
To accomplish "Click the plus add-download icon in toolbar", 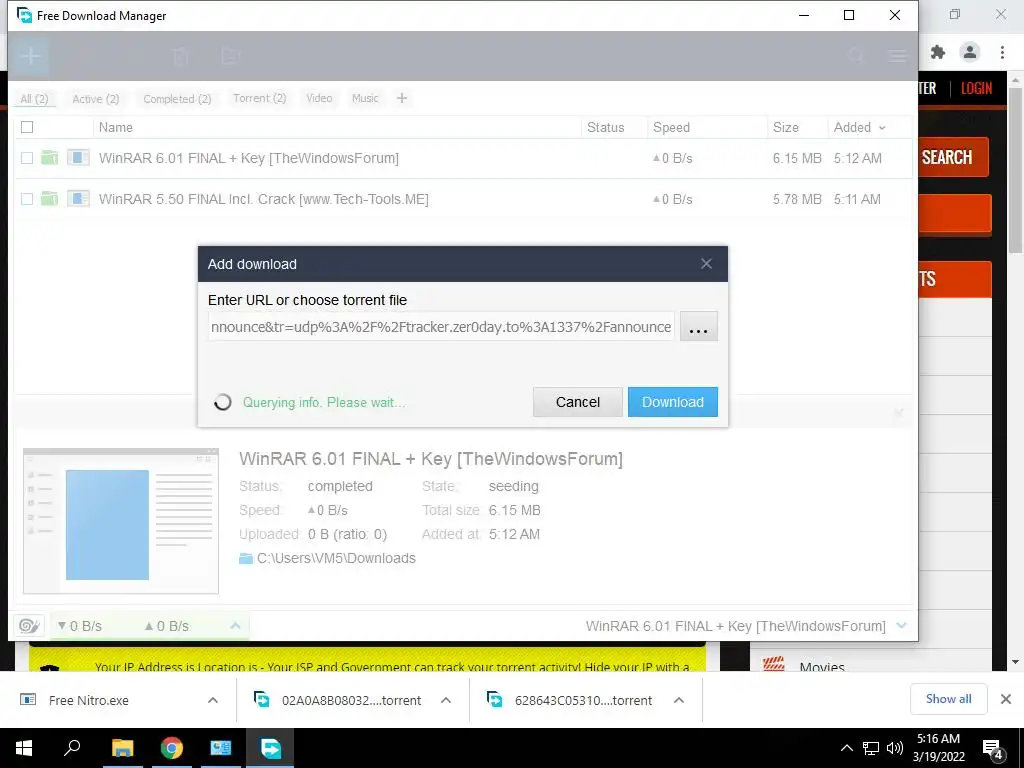I will pyautogui.click(x=31, y=56).
